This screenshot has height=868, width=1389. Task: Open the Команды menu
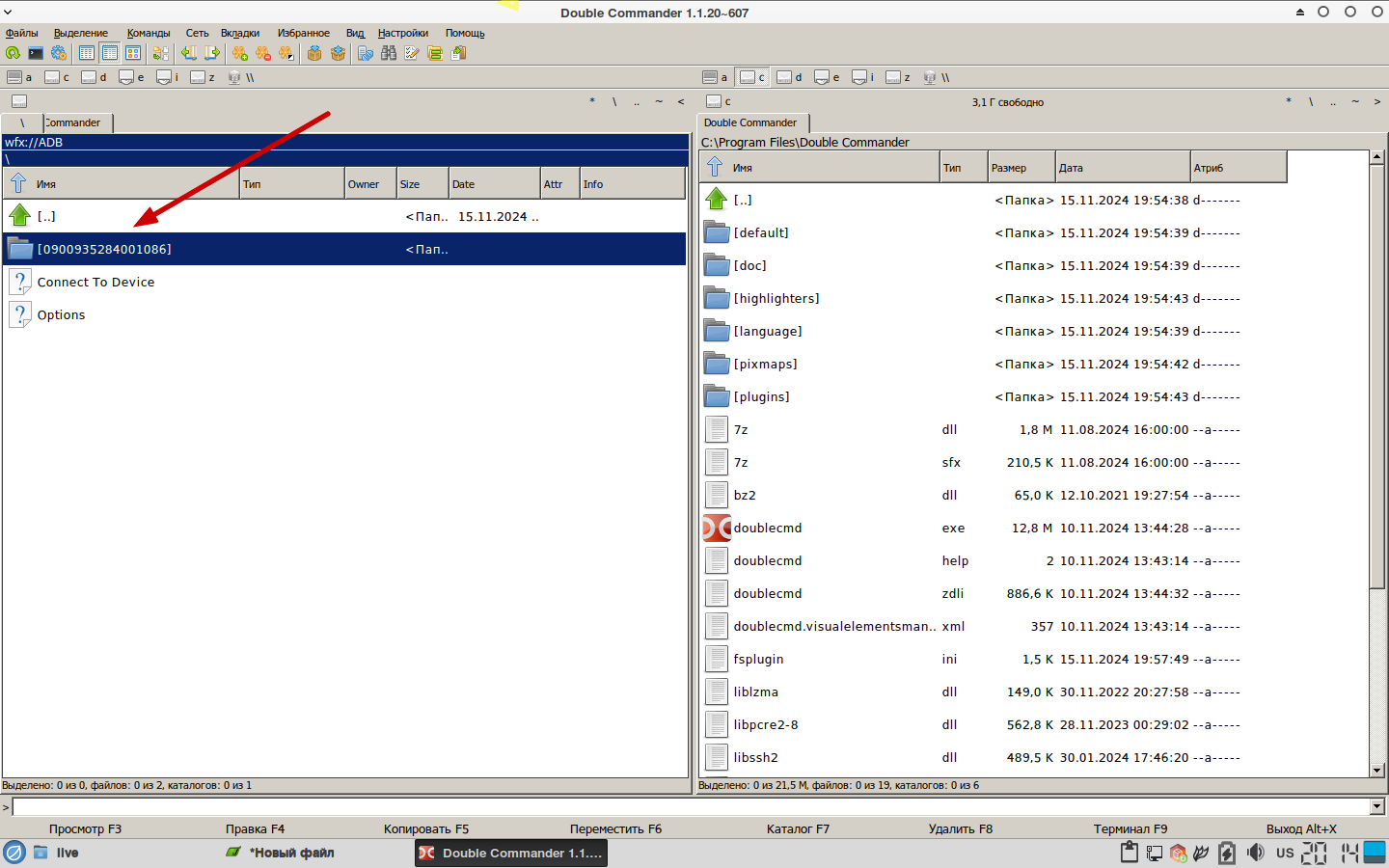point(149,33)
